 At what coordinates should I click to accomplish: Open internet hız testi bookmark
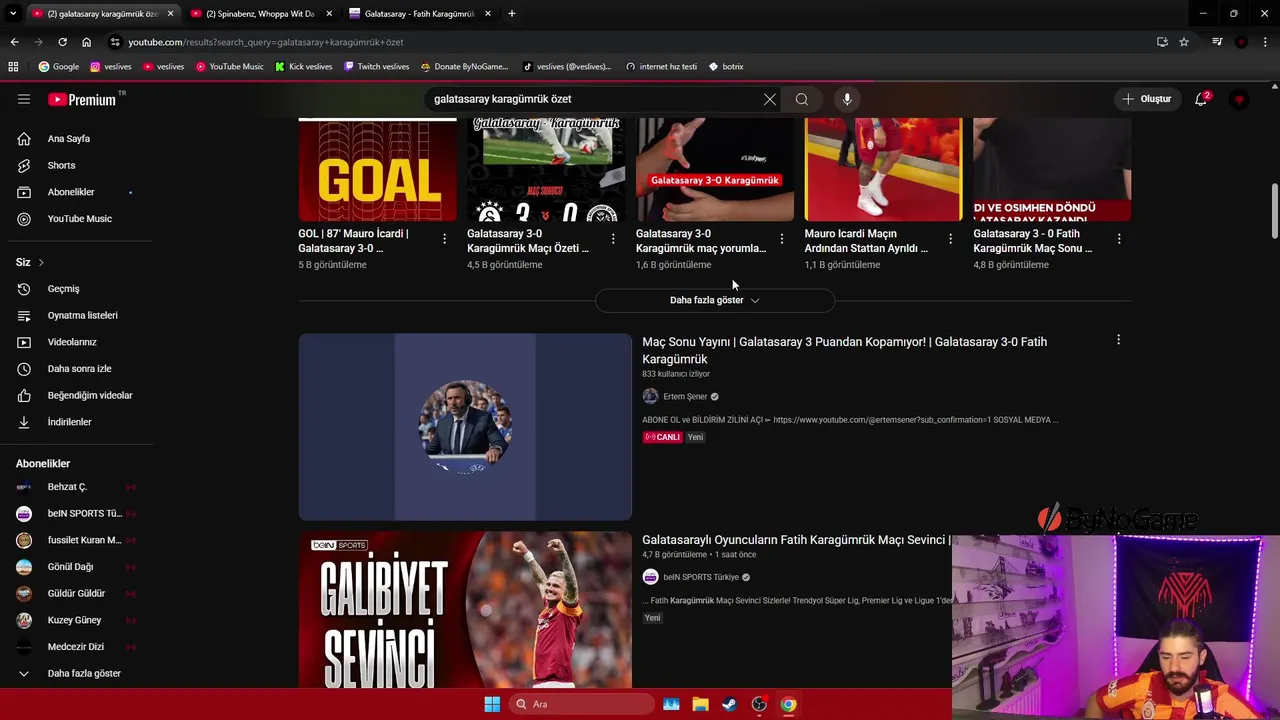(661, 67)
